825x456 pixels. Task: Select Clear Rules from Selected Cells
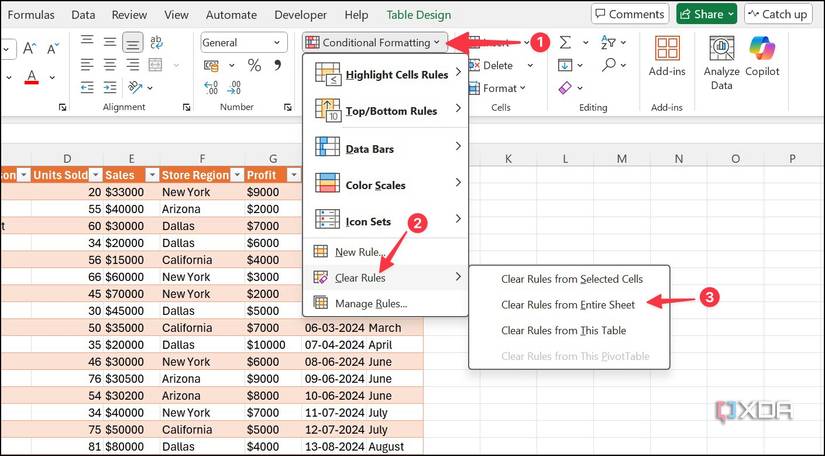coord(571,279)
